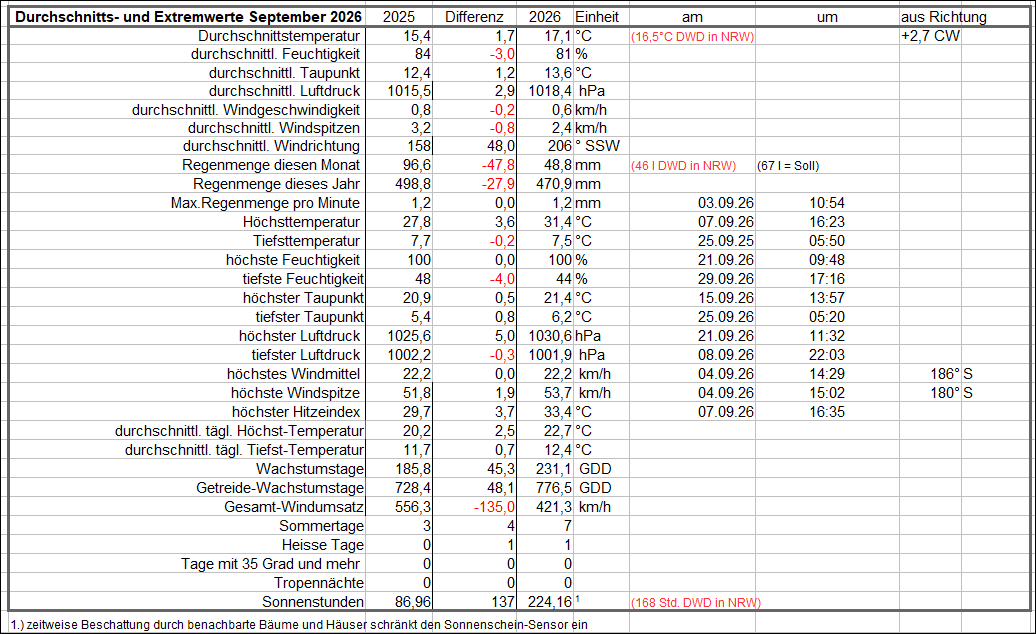The height and width of the screenshot is (634, 1036).
Task: Select the wind direction '186° S'
Action: click(951, 374)
